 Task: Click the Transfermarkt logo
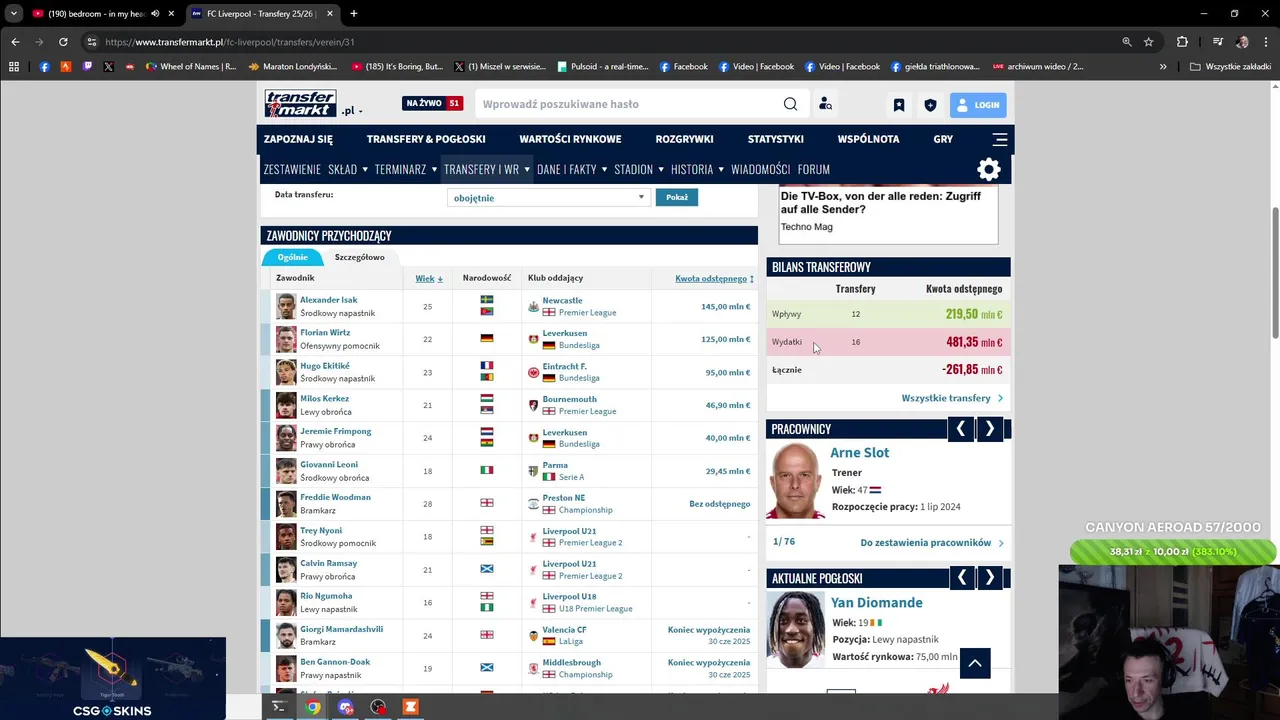click(300, 103)
